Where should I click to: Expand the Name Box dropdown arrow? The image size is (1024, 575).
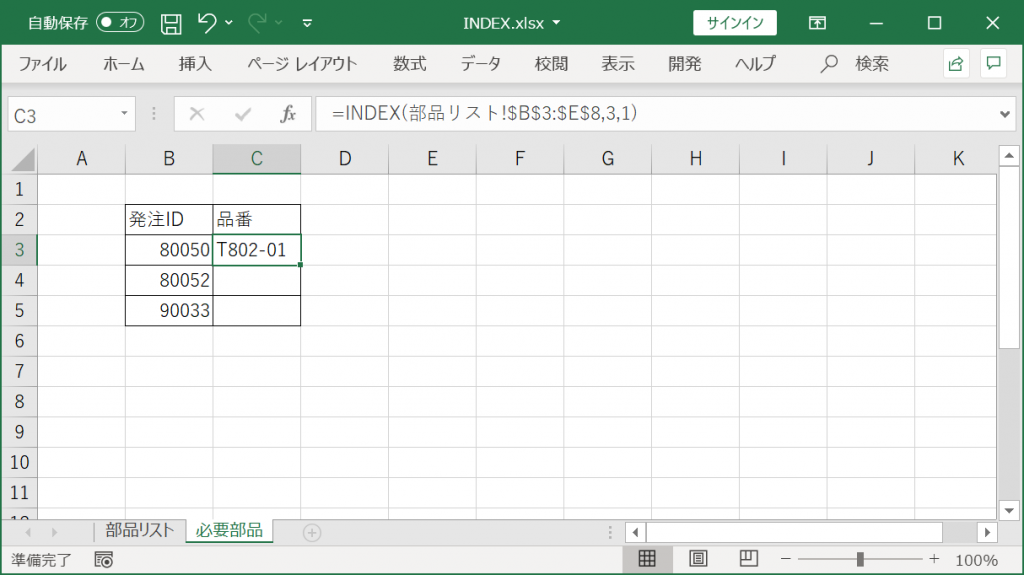point(124,114)
